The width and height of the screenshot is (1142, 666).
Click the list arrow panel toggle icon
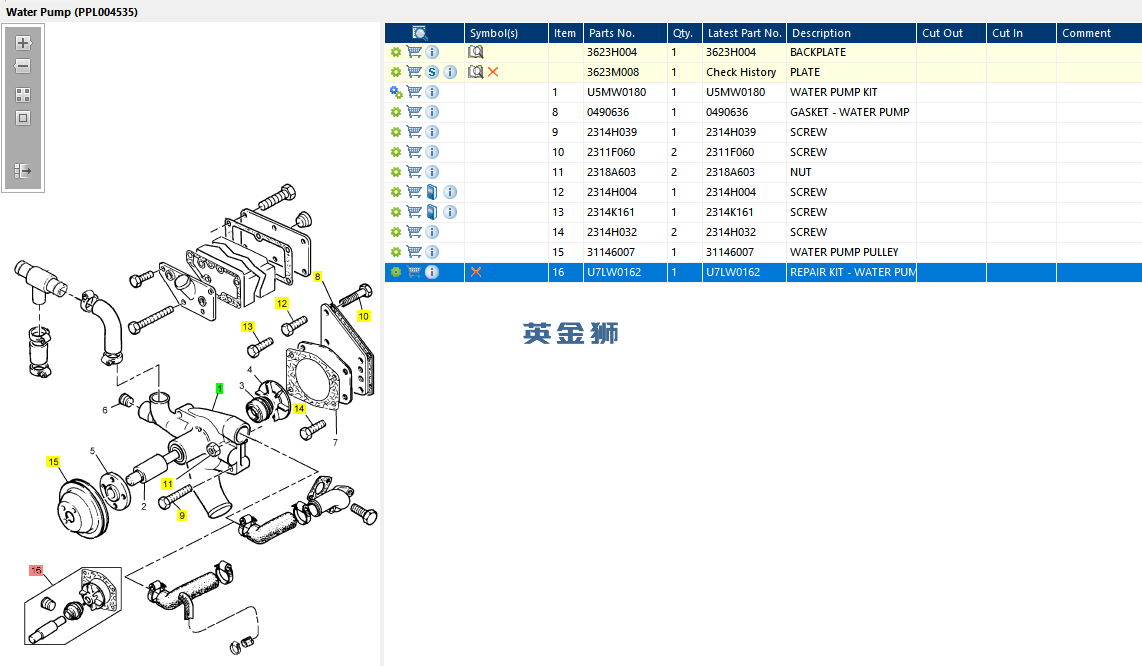click(23, 171)
